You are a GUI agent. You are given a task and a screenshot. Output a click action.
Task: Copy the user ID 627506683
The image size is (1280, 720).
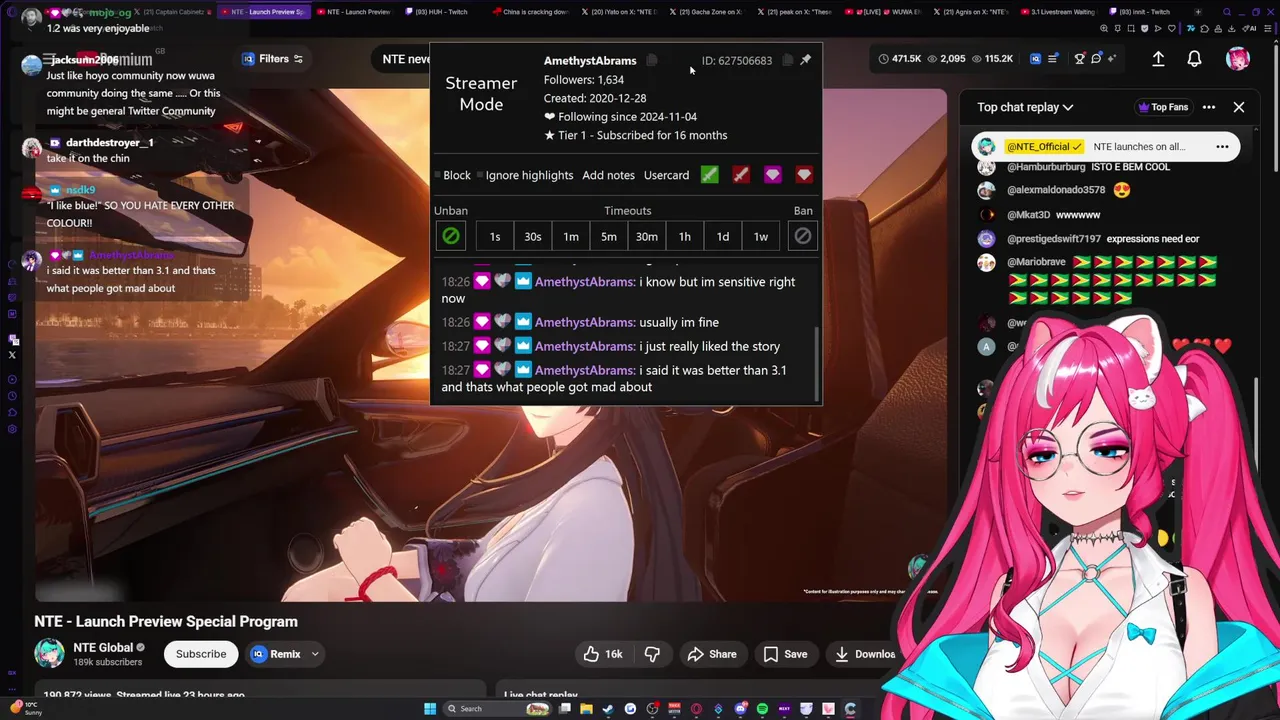(x=787, y=60)
